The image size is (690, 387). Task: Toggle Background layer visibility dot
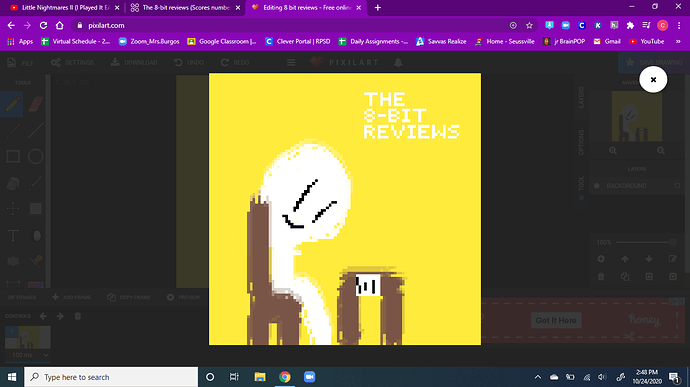[597, 186]
